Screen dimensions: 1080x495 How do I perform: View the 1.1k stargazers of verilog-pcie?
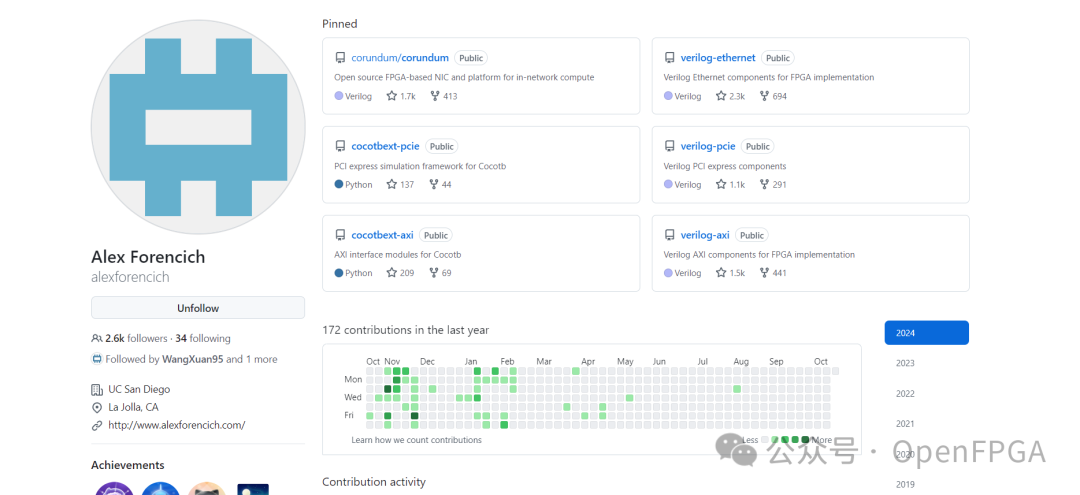[x=730, y=185]
